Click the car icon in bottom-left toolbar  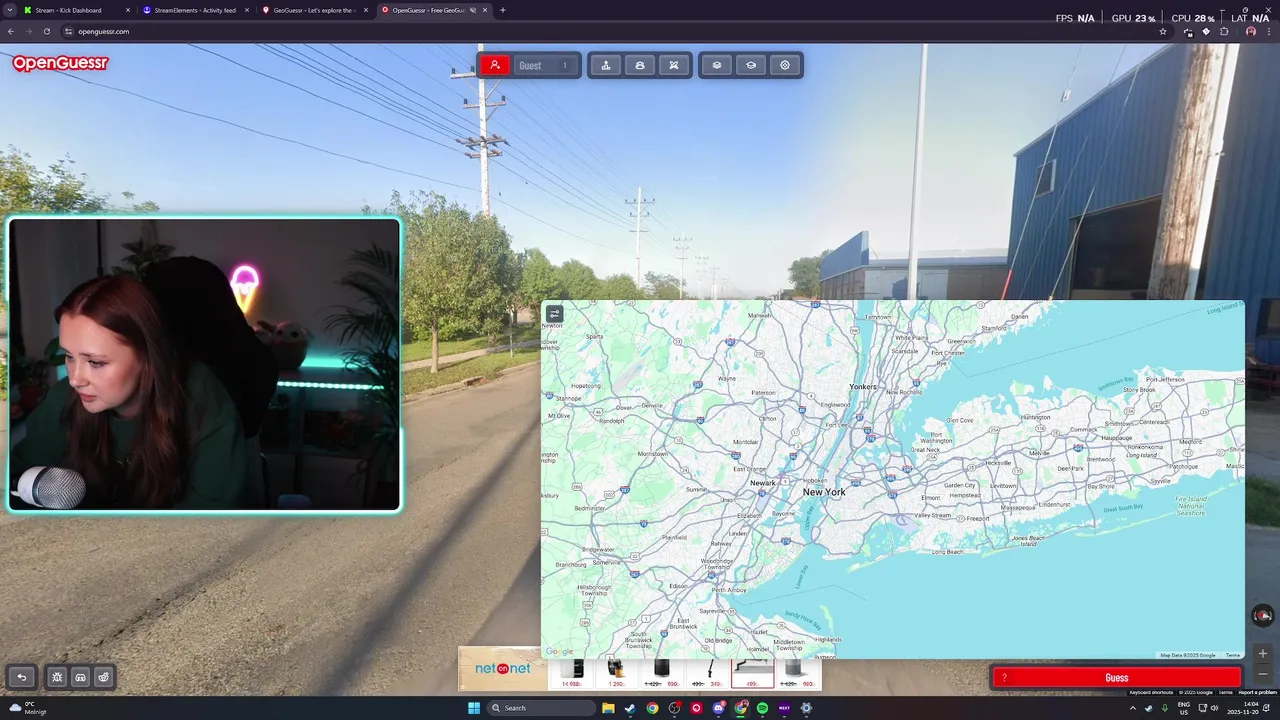pos(80,677)
